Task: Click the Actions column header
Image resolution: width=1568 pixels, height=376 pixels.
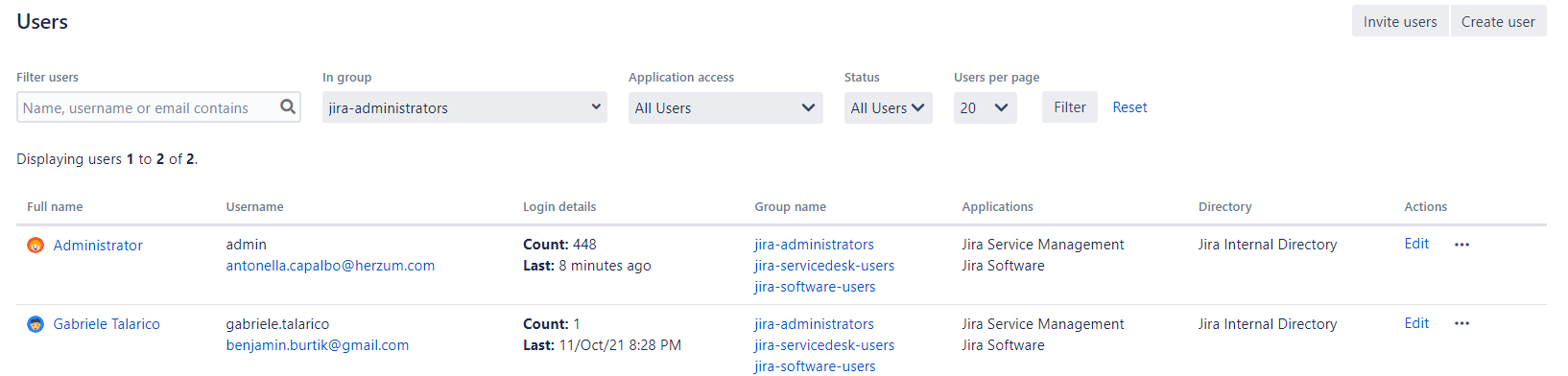Action: (1425, 206)
